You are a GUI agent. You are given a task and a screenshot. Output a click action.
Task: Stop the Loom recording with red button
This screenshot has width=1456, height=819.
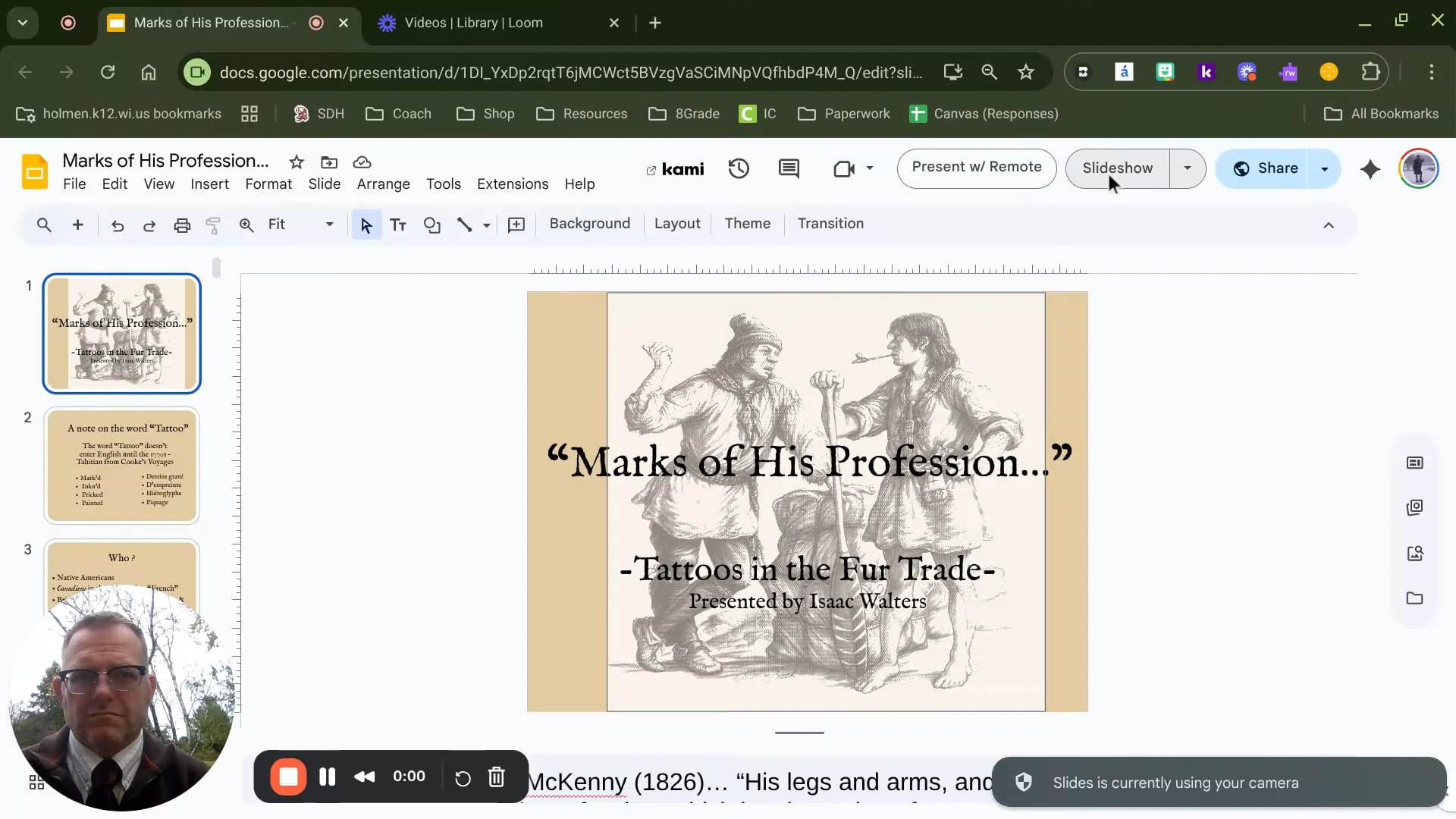[288, 777]
